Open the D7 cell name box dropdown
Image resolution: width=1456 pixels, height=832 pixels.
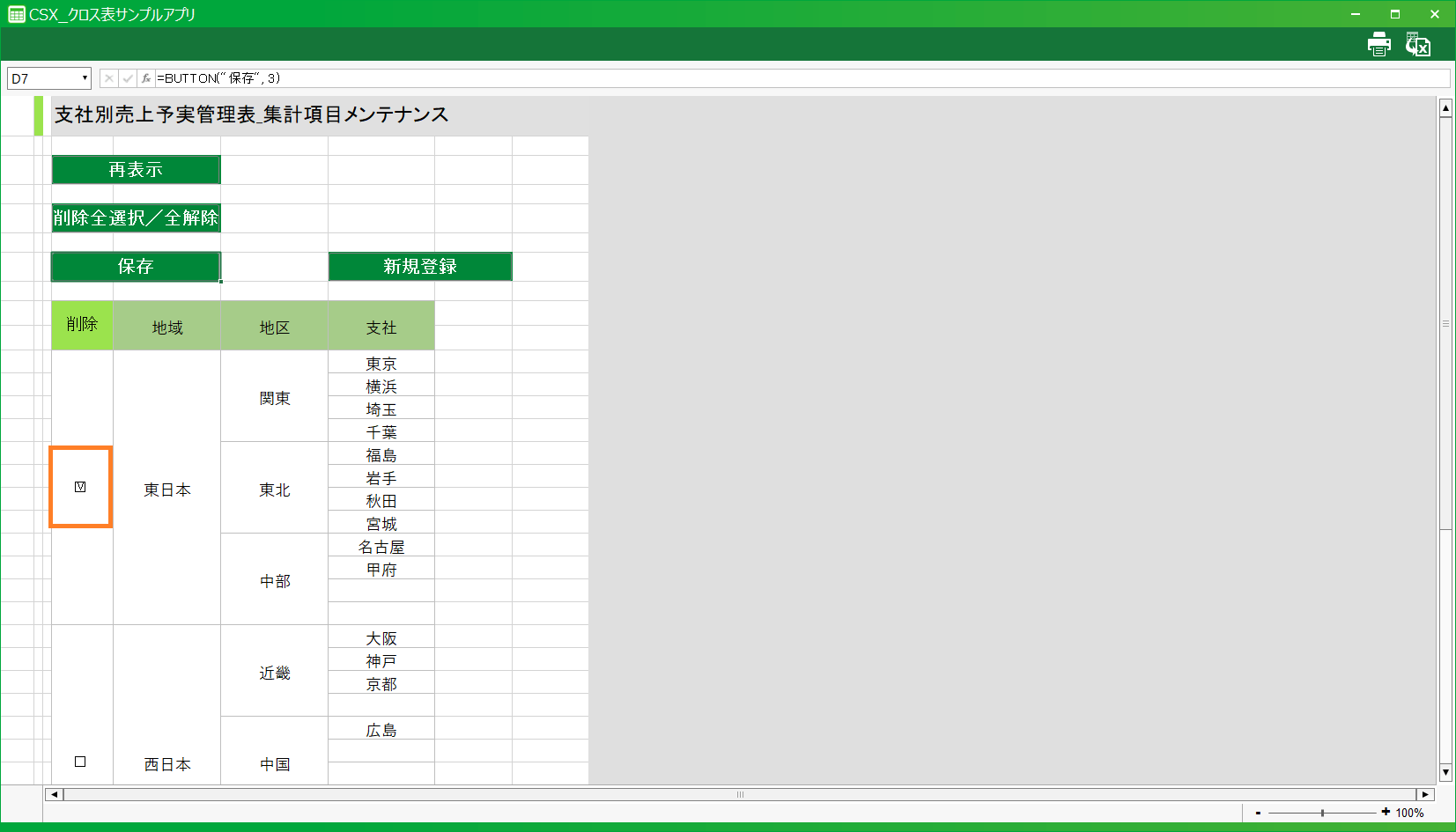[85, 78]
